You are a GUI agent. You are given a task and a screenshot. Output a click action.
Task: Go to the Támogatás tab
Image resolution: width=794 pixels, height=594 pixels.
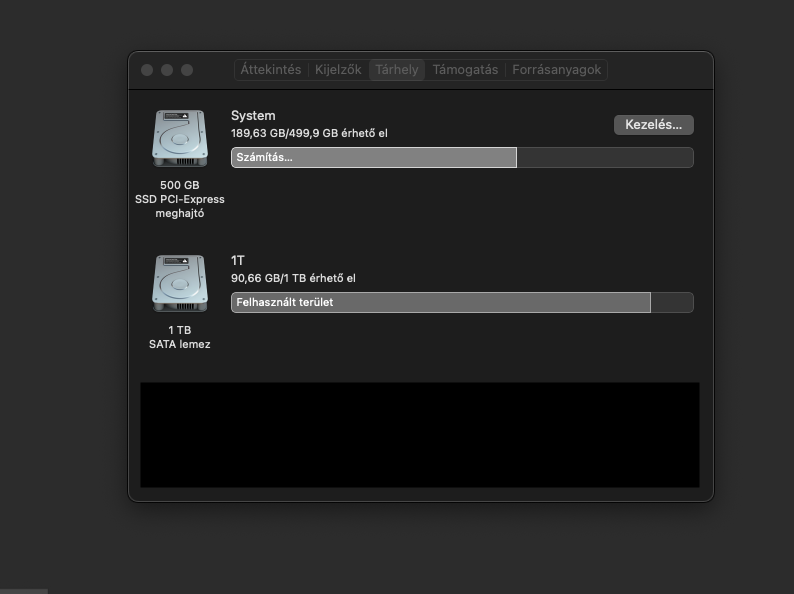point(465,70)
